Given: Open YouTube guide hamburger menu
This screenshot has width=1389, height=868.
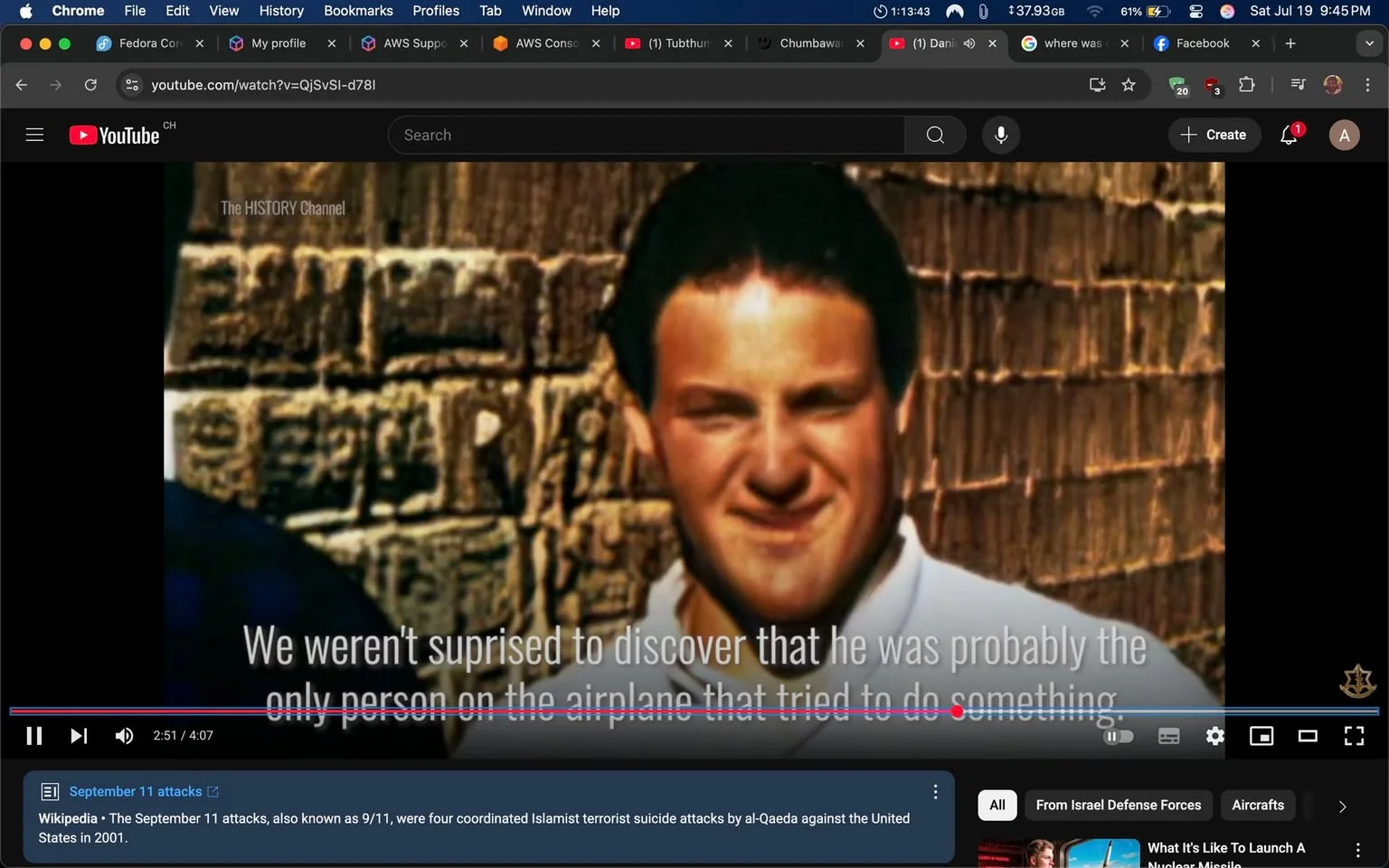Looking at the screenshot, I should (x=34, y=135).
